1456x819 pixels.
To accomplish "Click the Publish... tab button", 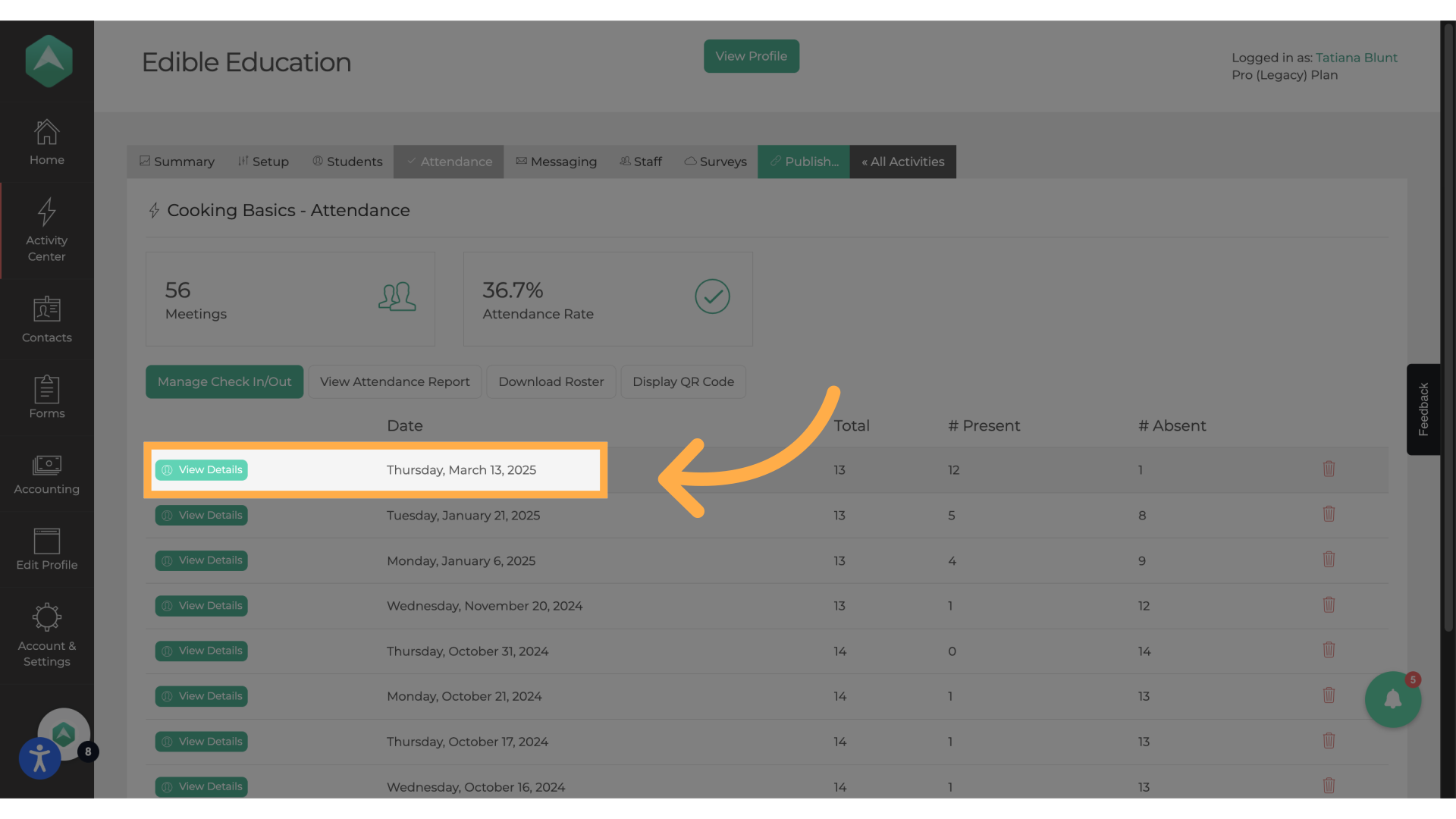I will click(804, 162).
